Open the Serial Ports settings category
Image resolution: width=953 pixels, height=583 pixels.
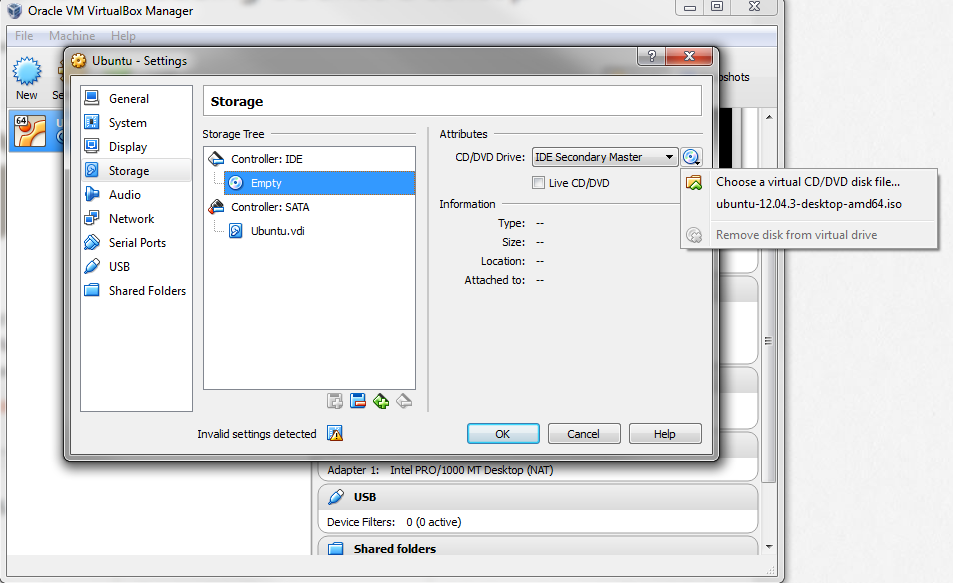(136, 243)
